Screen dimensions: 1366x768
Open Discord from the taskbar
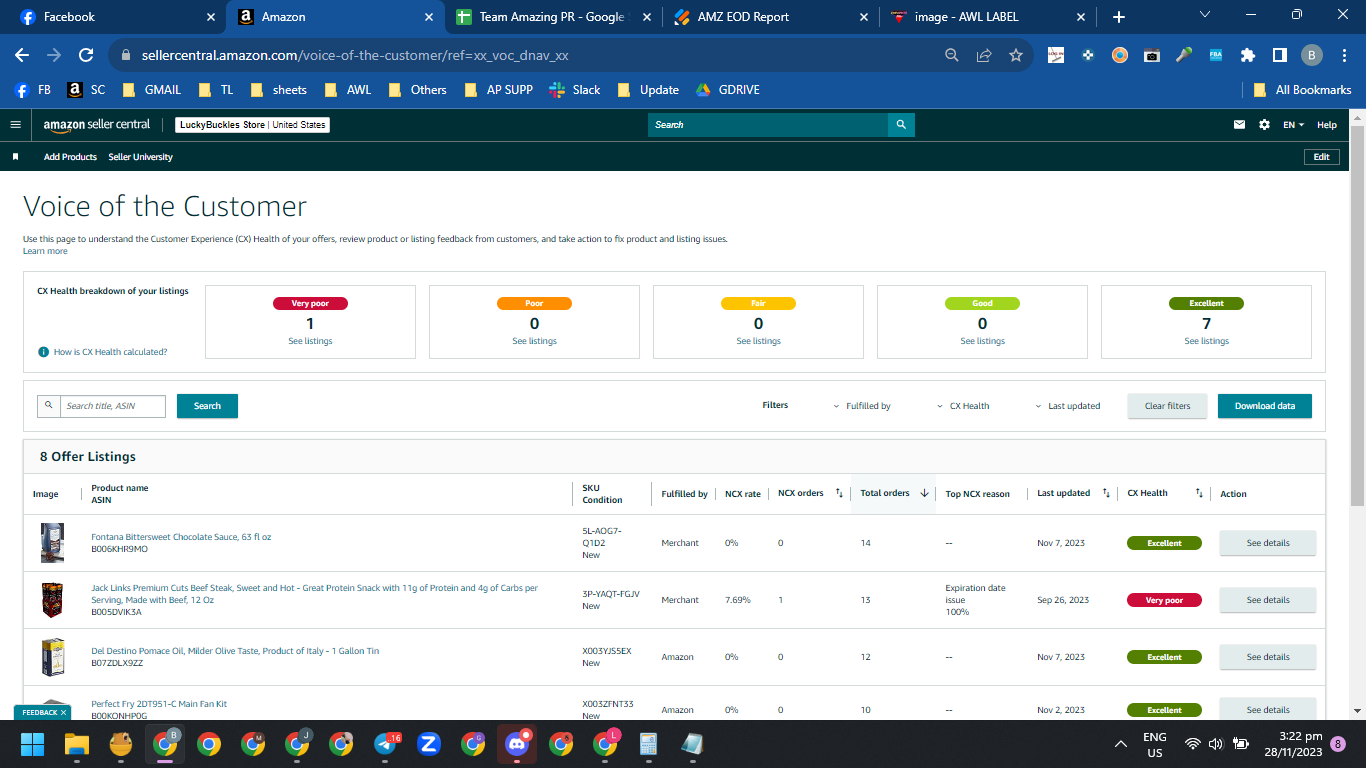tap(516, 744)
